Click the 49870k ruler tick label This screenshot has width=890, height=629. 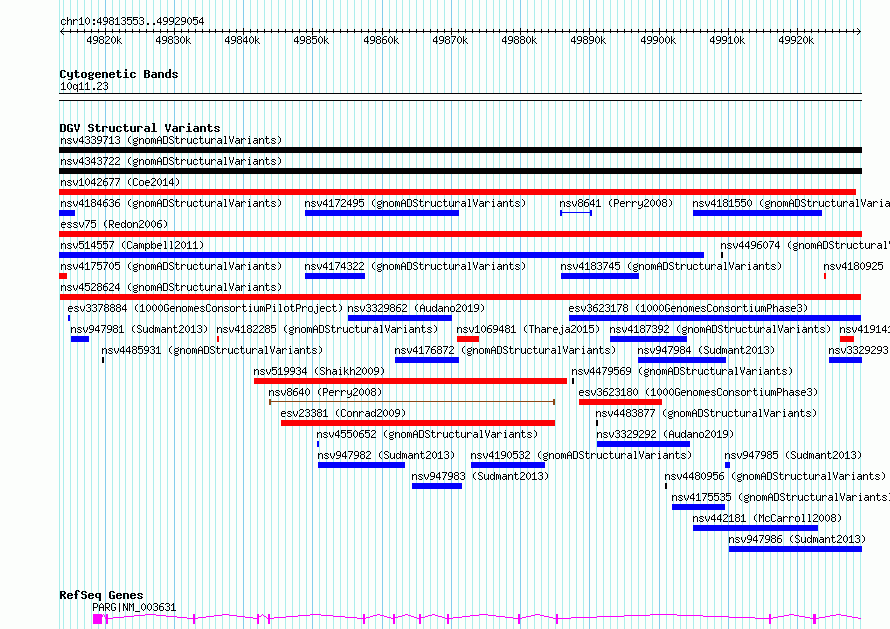450,40
